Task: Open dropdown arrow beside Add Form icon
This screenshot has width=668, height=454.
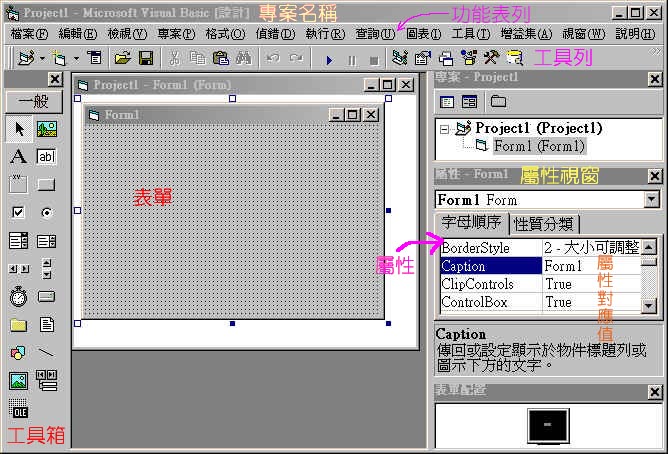Action: pyautogui.click(x=76, y=58)
